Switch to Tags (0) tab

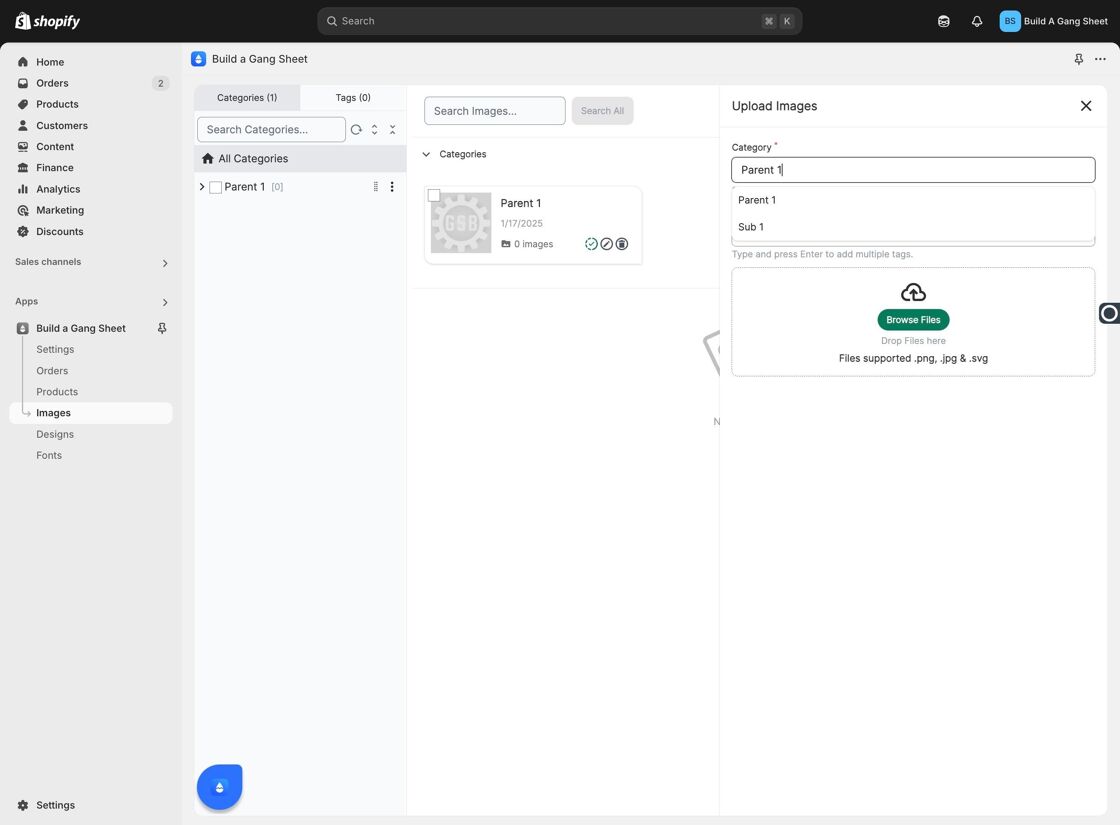click(x=353, y=98)
